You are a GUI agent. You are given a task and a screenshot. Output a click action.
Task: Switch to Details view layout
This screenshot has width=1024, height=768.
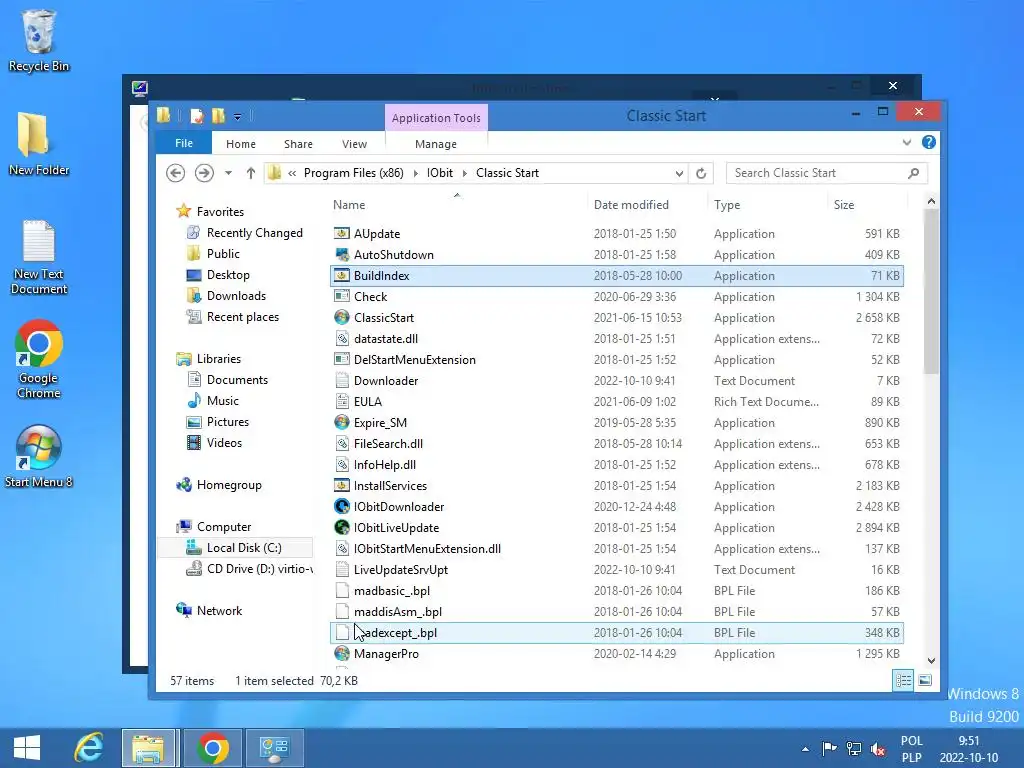[903, 680]
